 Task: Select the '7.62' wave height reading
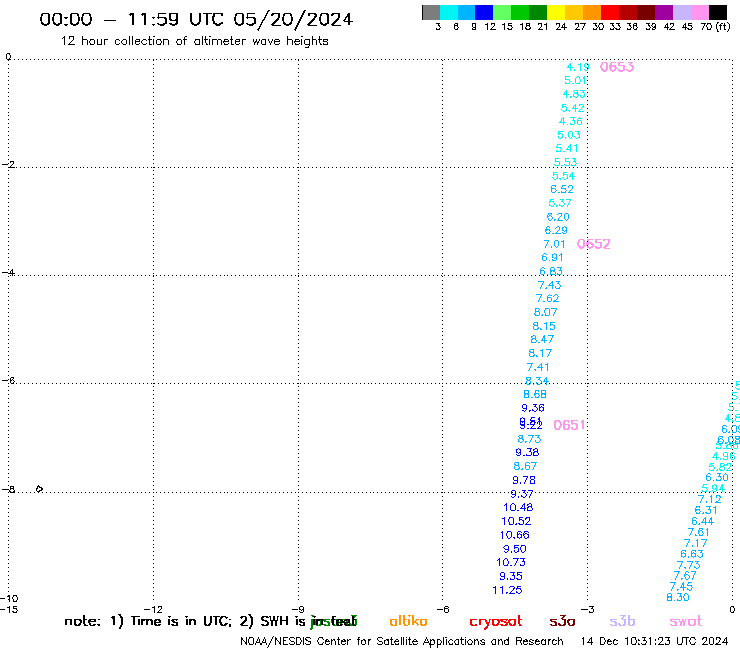[547, 298]
